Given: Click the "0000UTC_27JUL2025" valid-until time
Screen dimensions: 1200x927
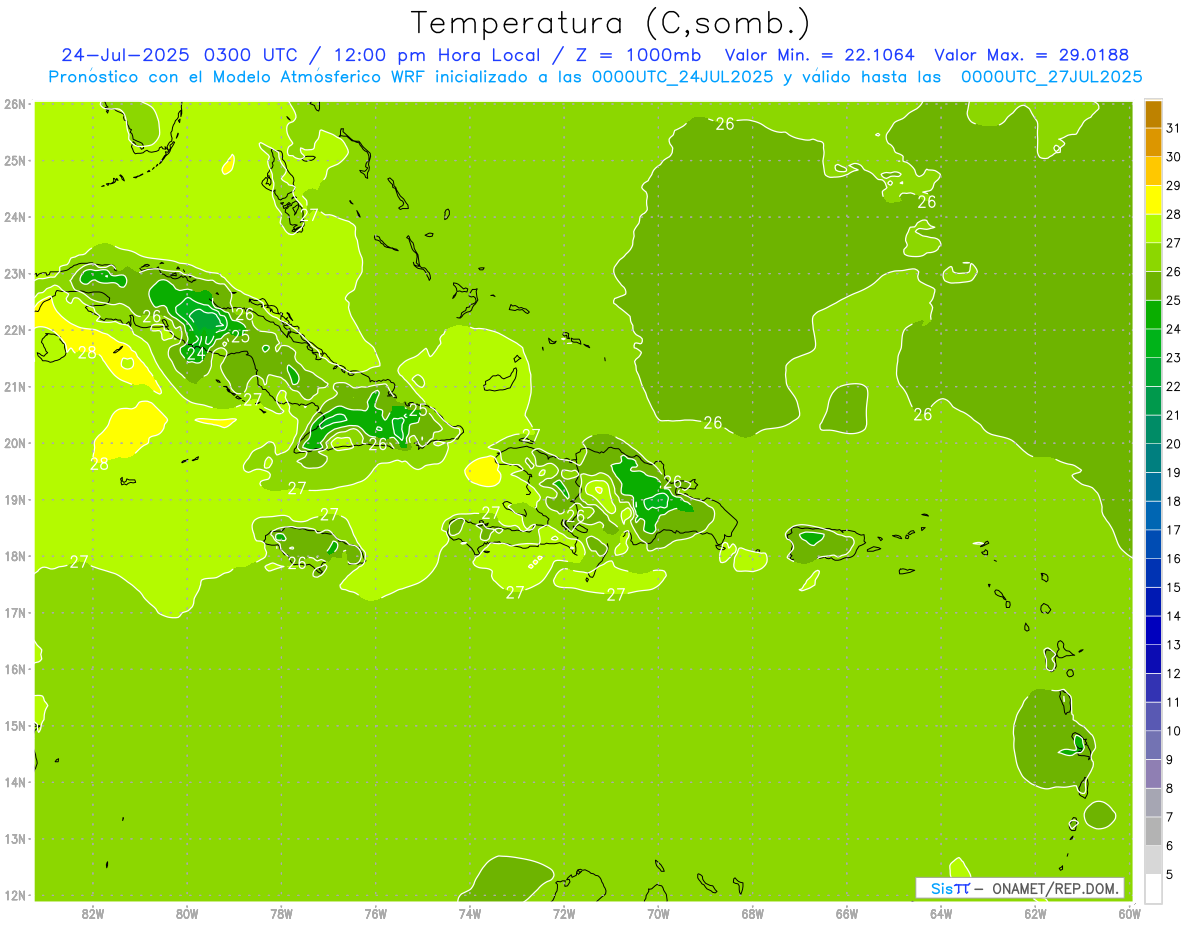Looking at the screenshot, I should 1051,76.
